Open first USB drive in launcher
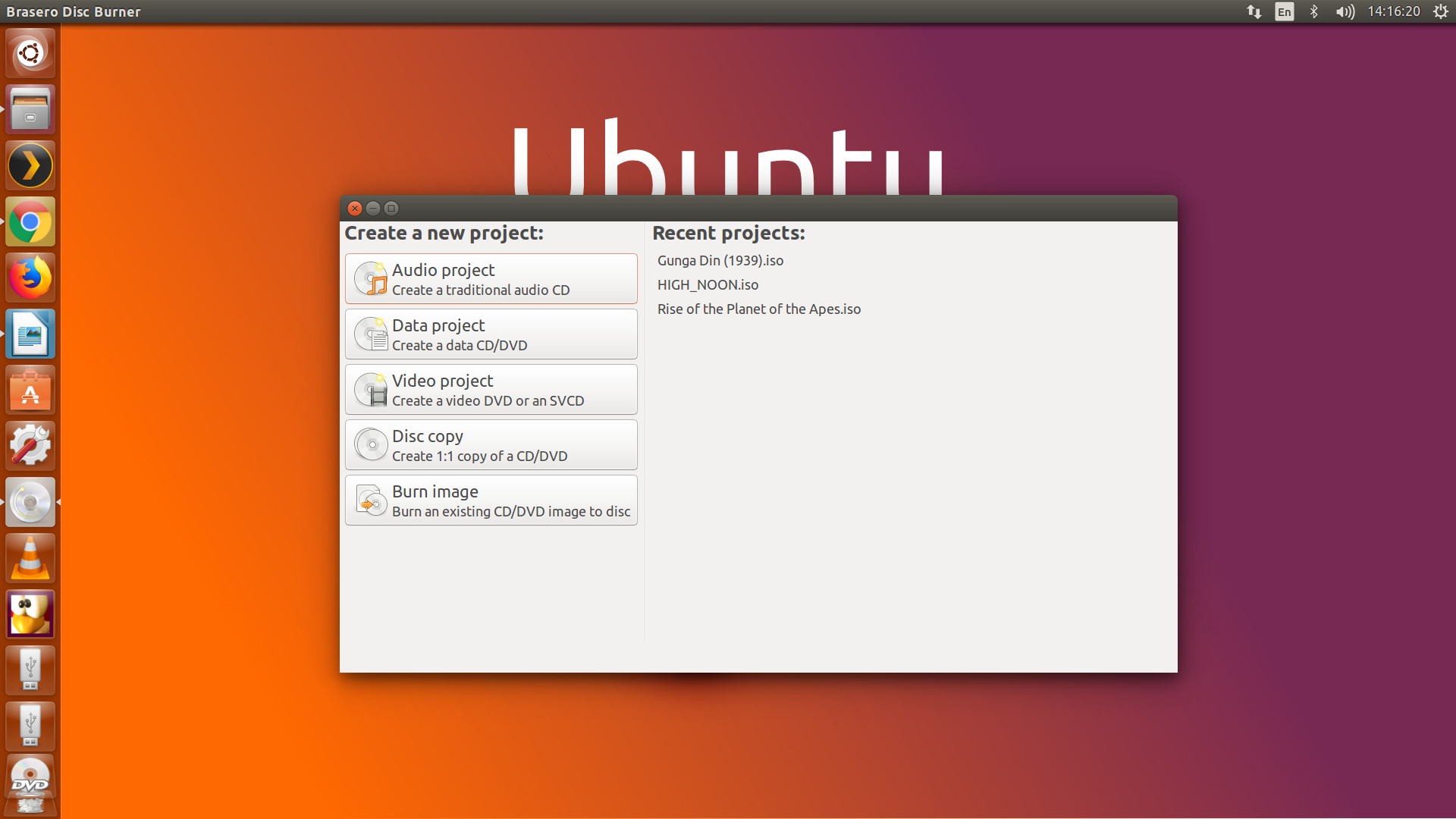The width and height of the screenshot is (1456, 819). pos(30,670)
